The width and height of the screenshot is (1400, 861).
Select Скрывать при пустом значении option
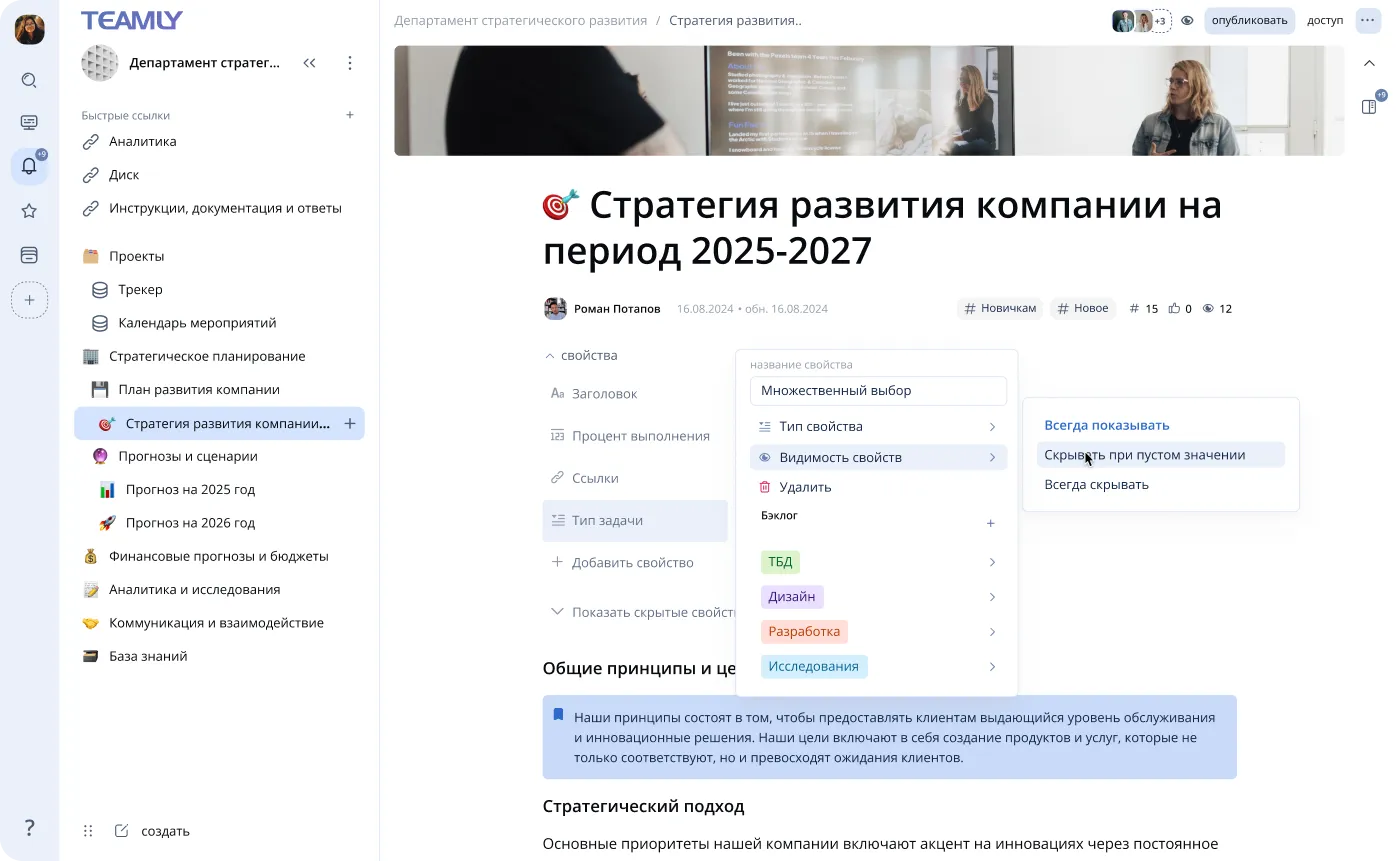click(x=1160, y=455)
